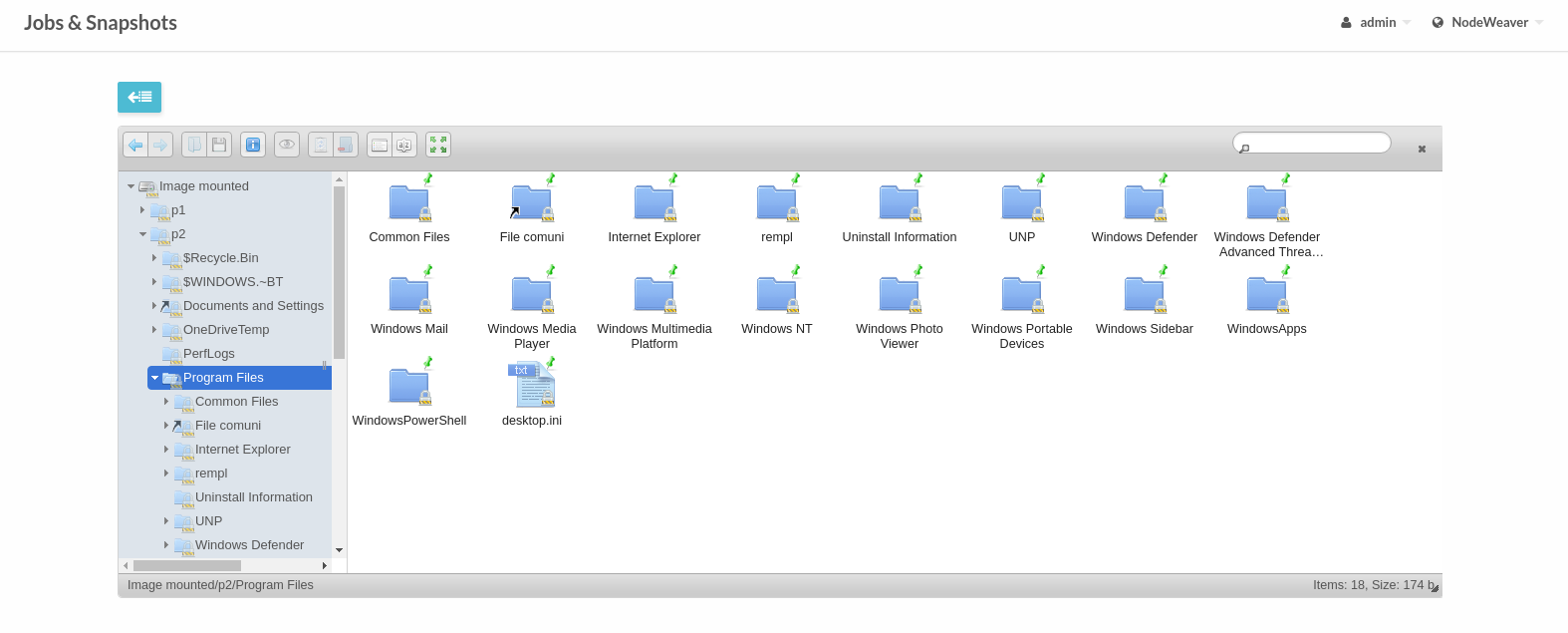Select the Windows Media Player folder icon
This screenshot has width=1568, height=633.
pos(532,294)
